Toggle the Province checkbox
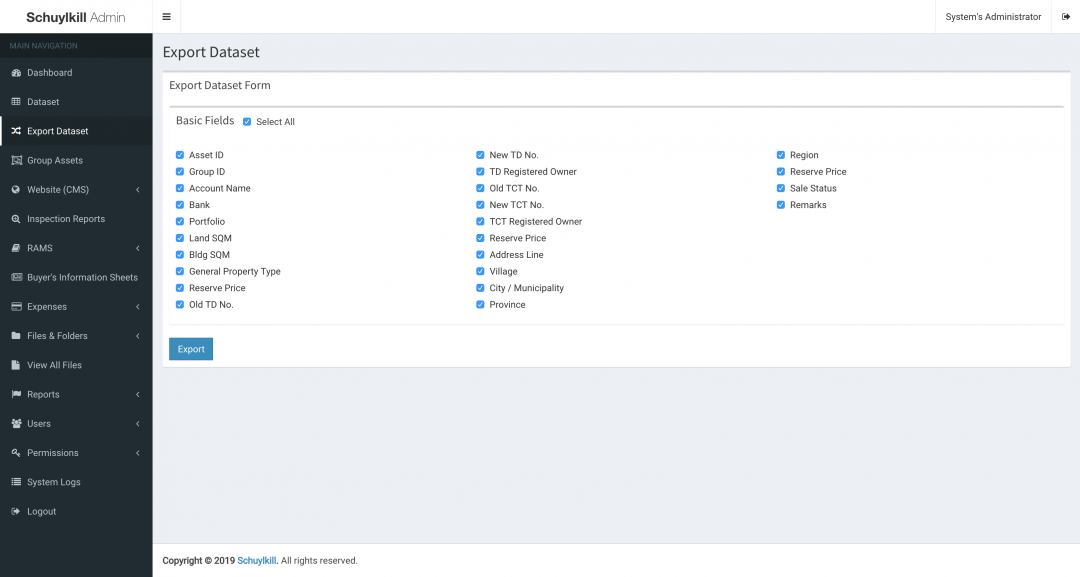Screen dimensions: 1080x577 [480, 304]
